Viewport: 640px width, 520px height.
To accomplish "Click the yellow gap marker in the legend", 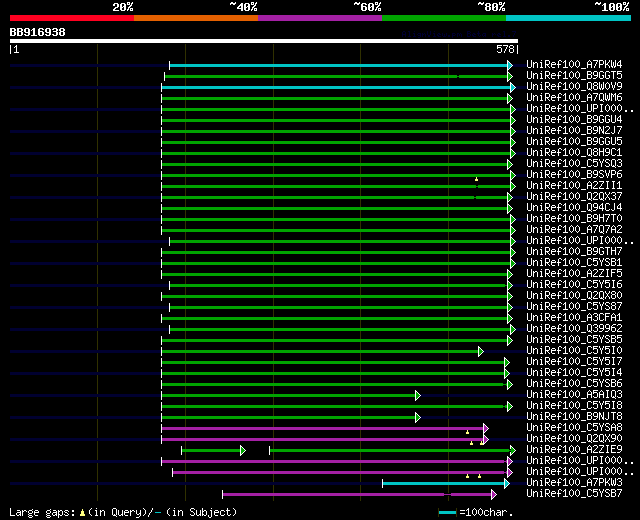I will (x=82, y=512).
